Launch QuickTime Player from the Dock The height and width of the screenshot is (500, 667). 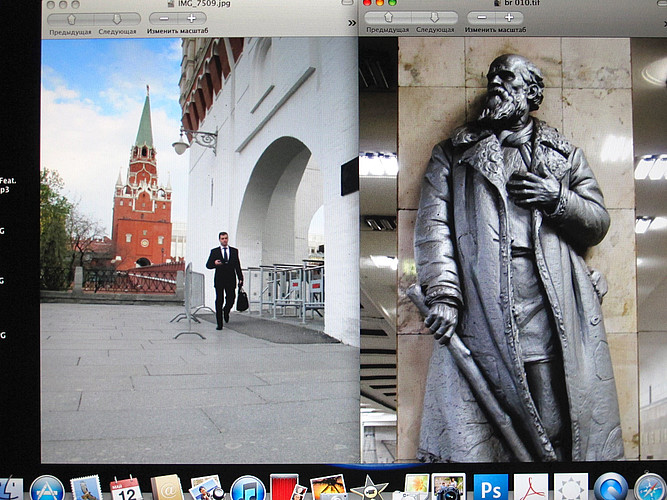pyautogui.click(x=611, y=488)
